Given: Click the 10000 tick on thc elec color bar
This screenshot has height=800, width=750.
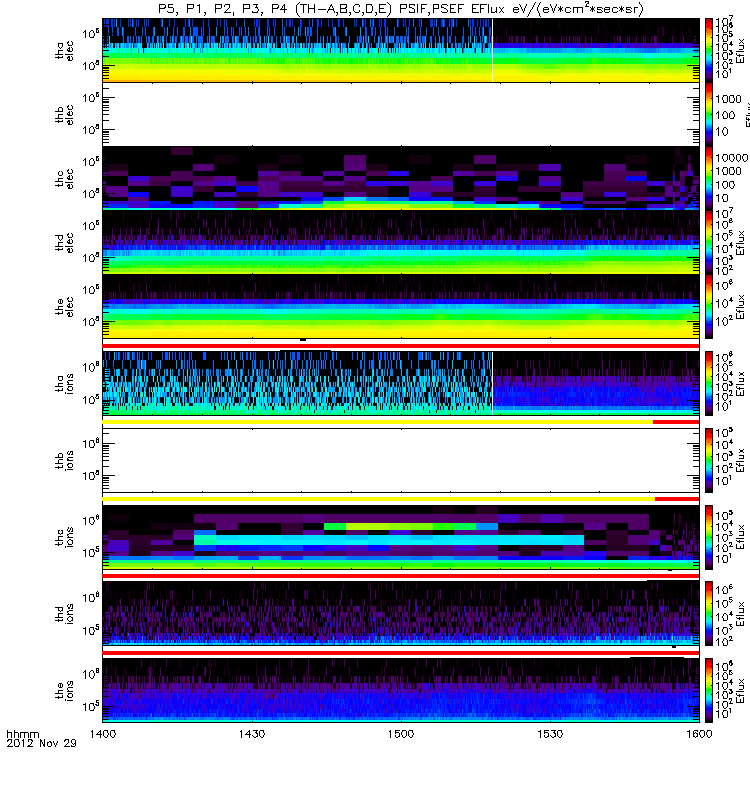Looking at the screenshot, I should [x=732, y=158].
